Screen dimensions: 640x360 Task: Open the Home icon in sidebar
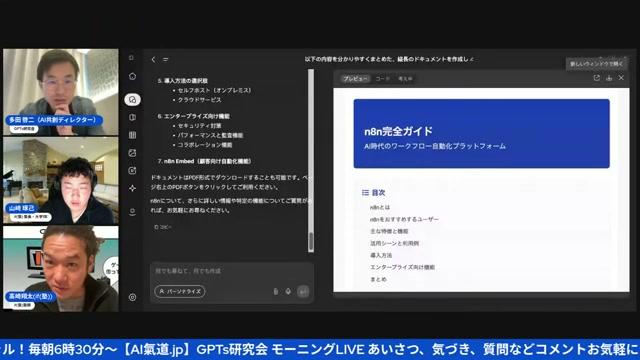[132, 76]
